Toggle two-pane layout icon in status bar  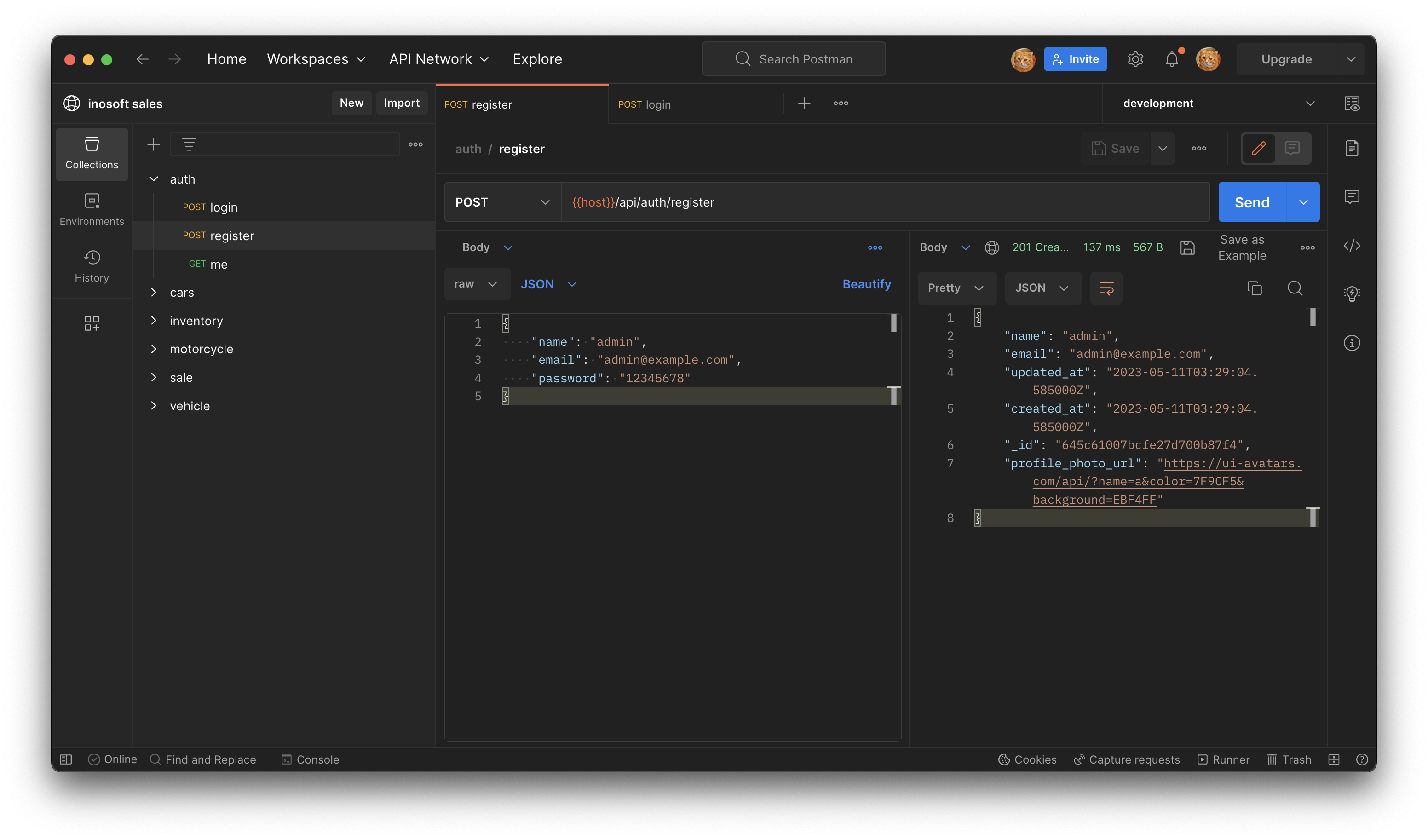pos(1334,759)
